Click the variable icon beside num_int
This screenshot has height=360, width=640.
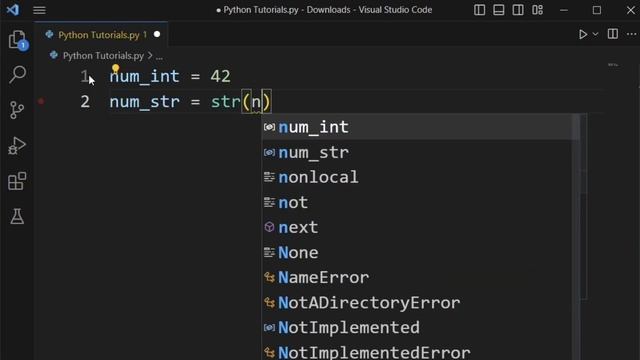pos(269,127)
